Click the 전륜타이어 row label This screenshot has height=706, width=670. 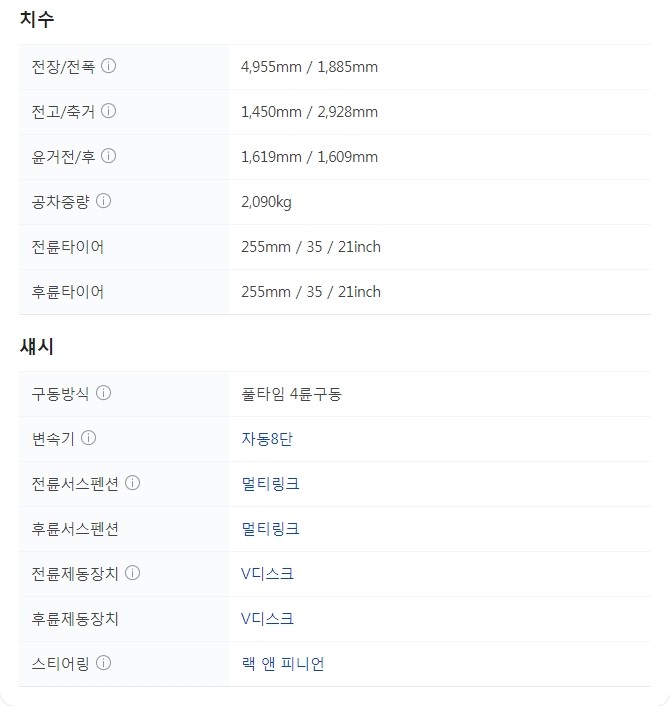[x=67, y=247]
